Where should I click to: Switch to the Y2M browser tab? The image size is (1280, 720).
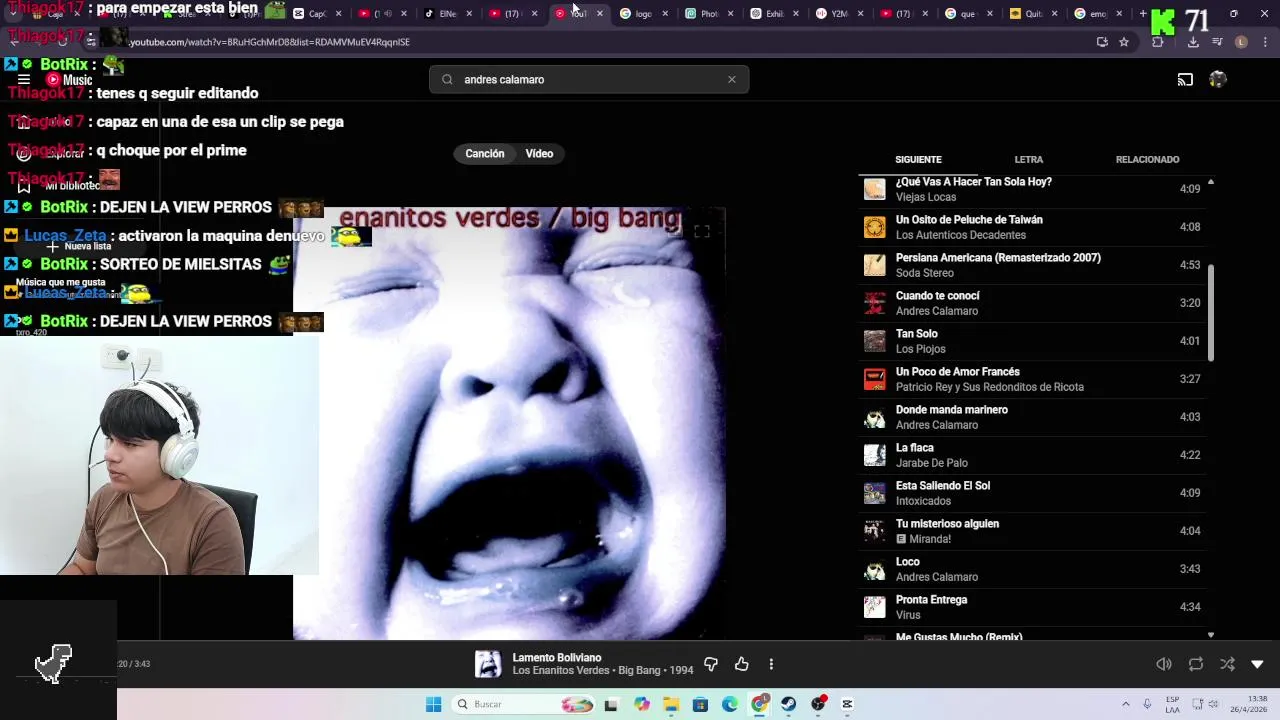833,14
